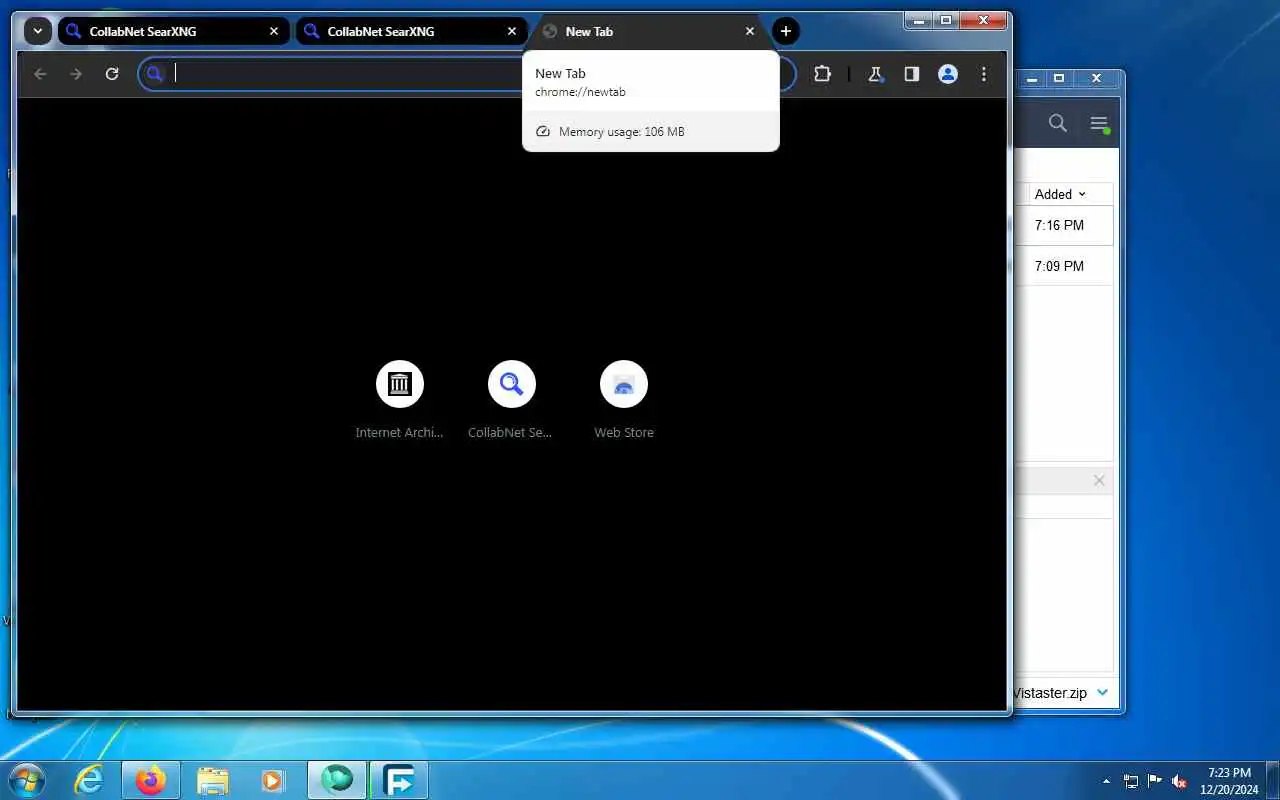The width and height of the screenshot is (1280, 800).
Task: Open the profile avatar menu
Action: [x=948, y=74]
